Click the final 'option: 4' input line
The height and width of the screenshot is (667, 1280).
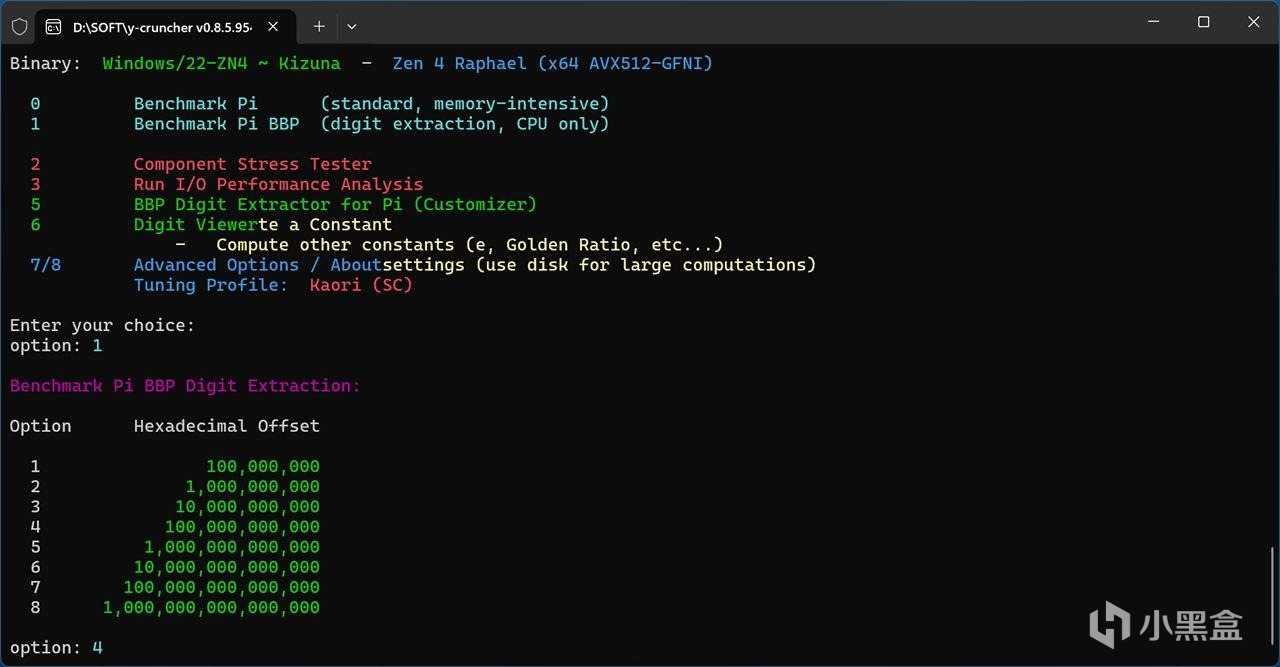(x=56, y=648)
